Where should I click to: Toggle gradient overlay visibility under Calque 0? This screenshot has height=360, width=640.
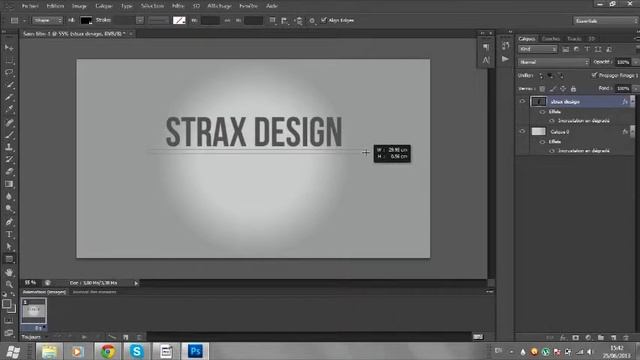click(x=552, y=151)
